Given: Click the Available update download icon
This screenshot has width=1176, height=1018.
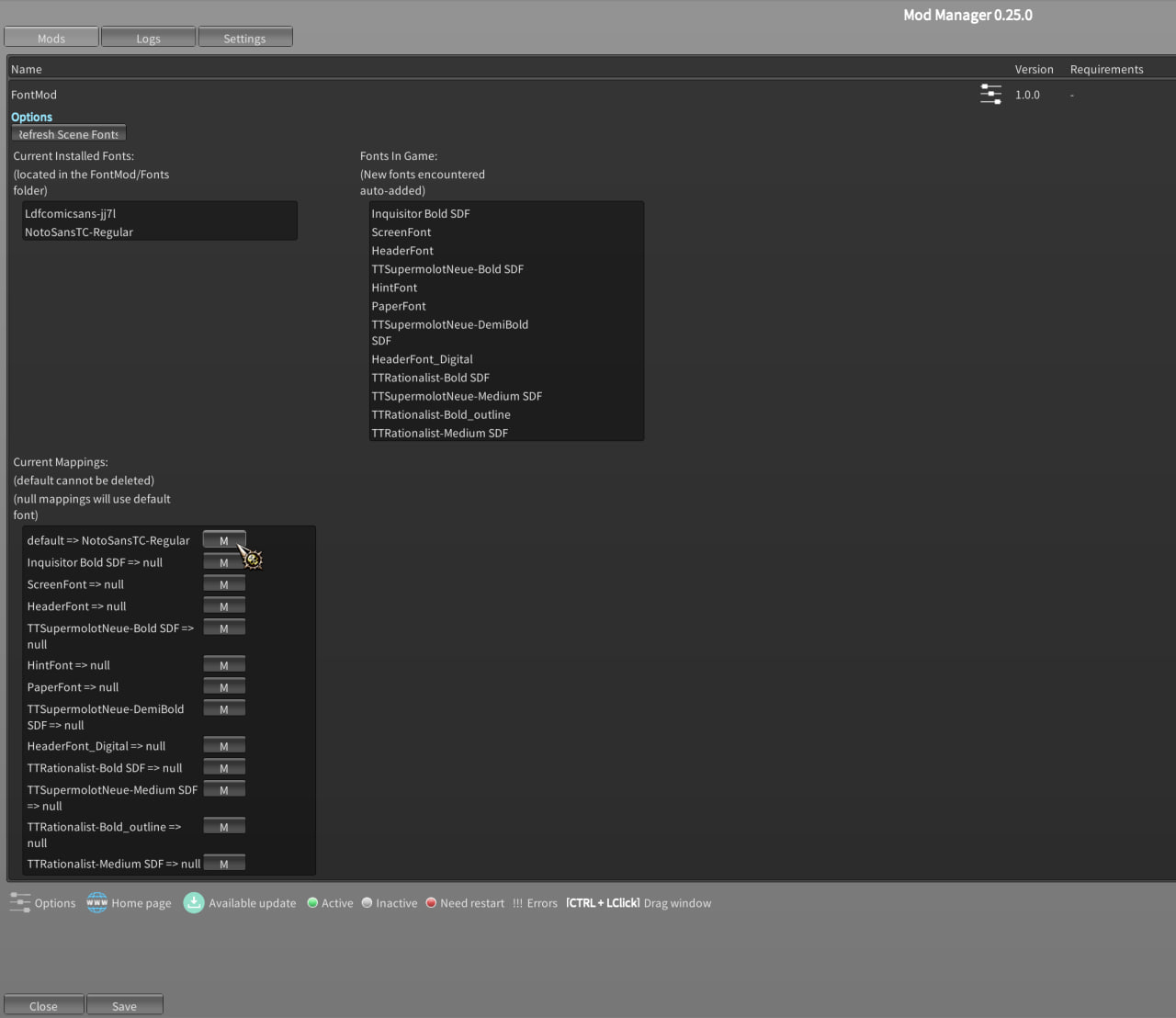Looking at the screenshot, I should (x=193, y=903).
